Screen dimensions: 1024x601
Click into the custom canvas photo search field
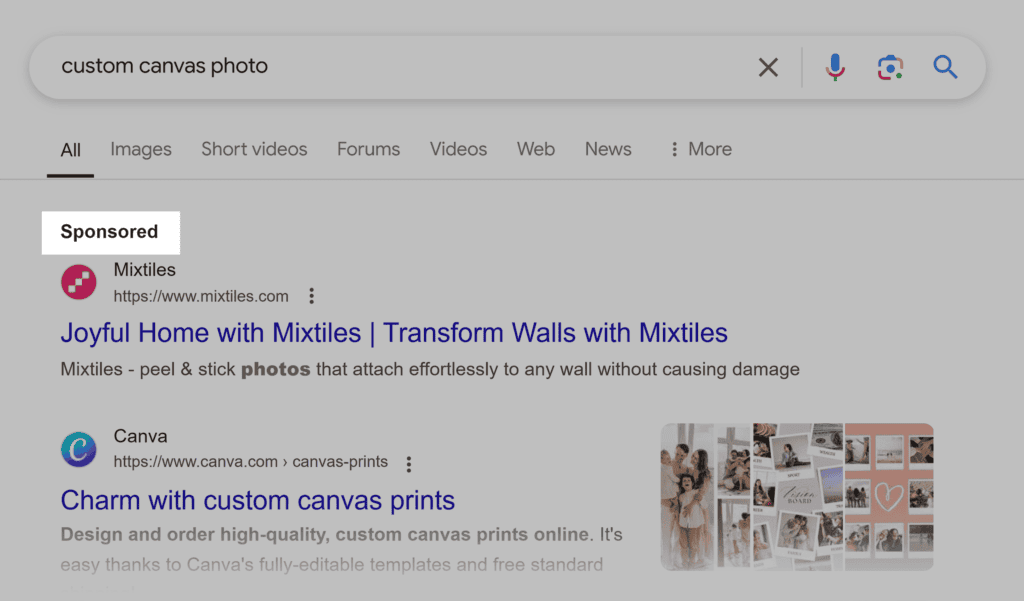tap(400, 67)
